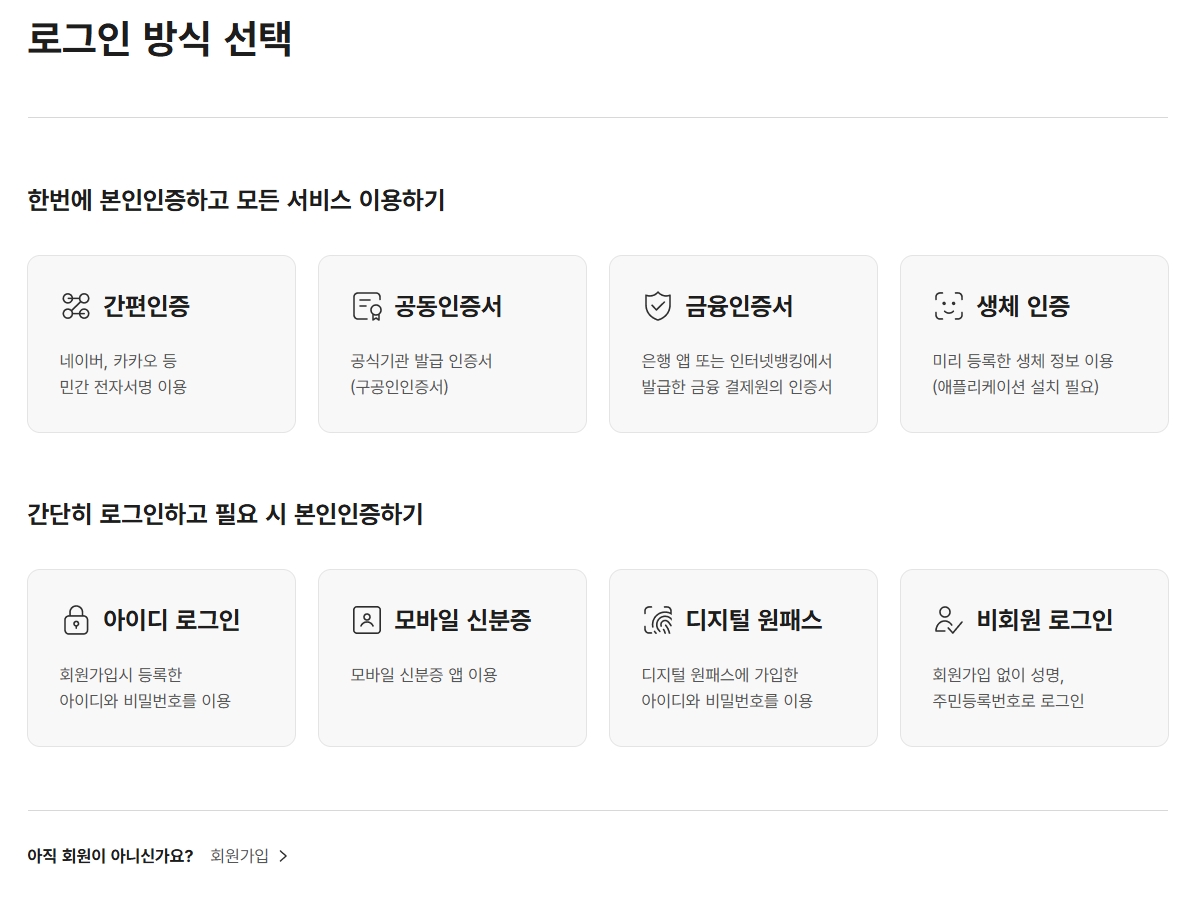Click the 모바일 신분증 ID card icon

(364, 619)
